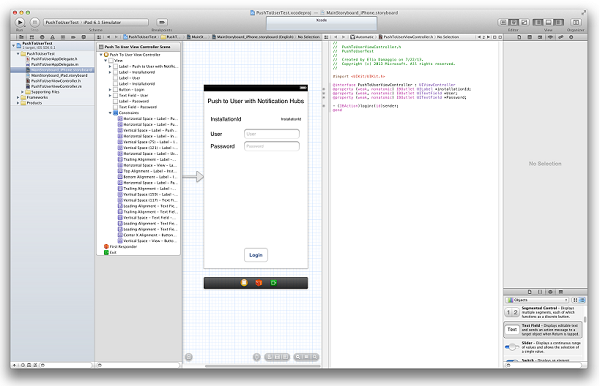
Task: Zoom in the storyboard canvas
Action: pyautogui.click(x=315, y=357)
